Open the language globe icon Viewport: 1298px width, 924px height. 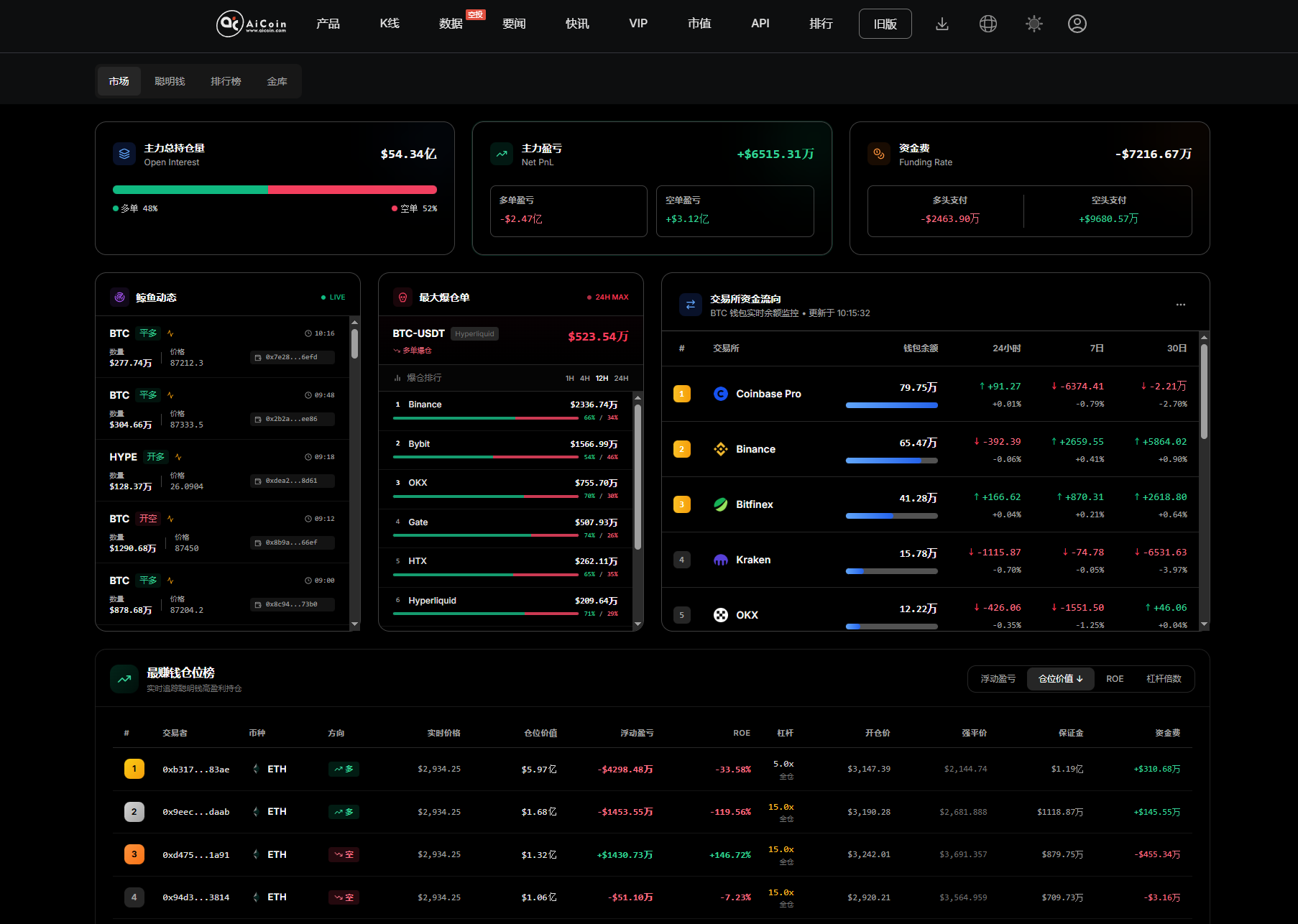pyautogui.click(x=988, y=24)
